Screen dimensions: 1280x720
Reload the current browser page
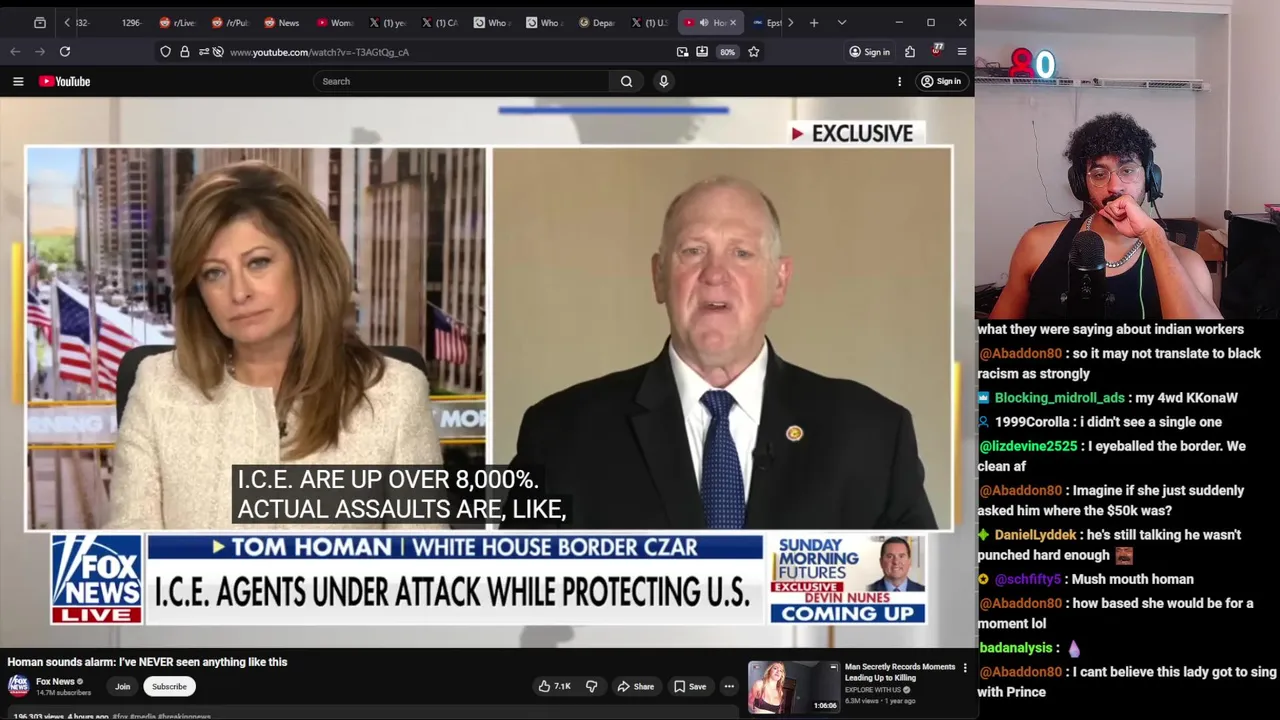65,51
